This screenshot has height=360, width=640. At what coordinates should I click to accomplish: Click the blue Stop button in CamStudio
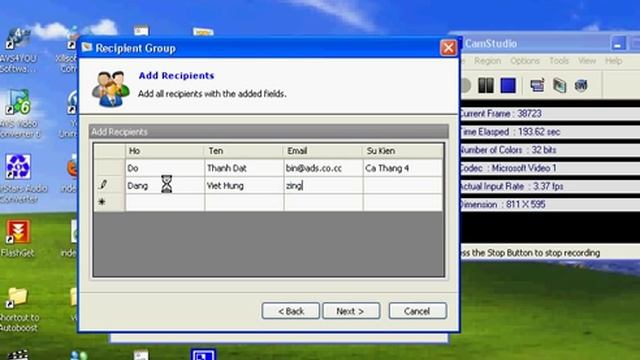tap(508, 86)
